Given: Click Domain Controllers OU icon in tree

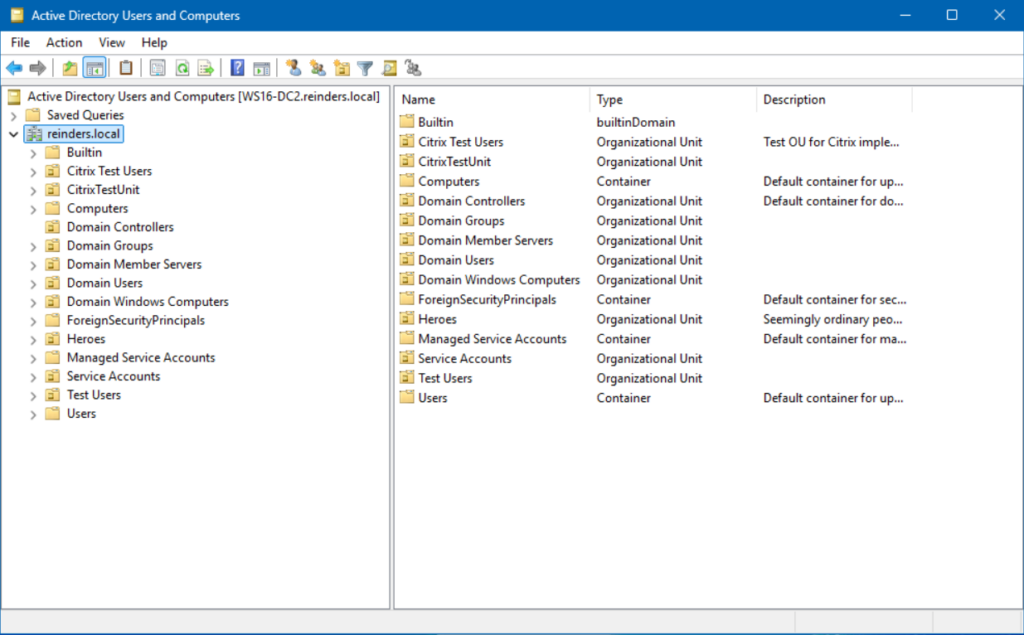Looking at the screenshot, I should pyautogui.click(x=53, y=227).
